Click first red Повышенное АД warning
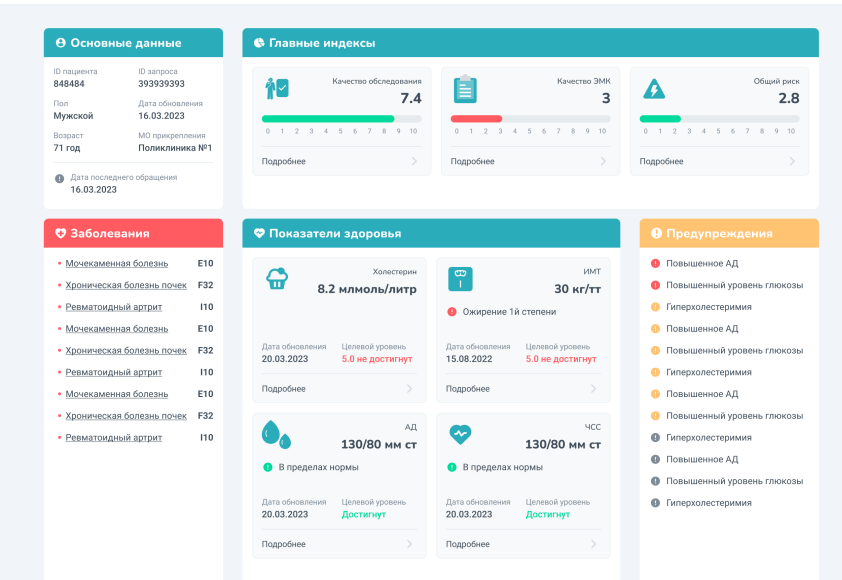Viewport: 842px width, 580px height. coord(702,263)
